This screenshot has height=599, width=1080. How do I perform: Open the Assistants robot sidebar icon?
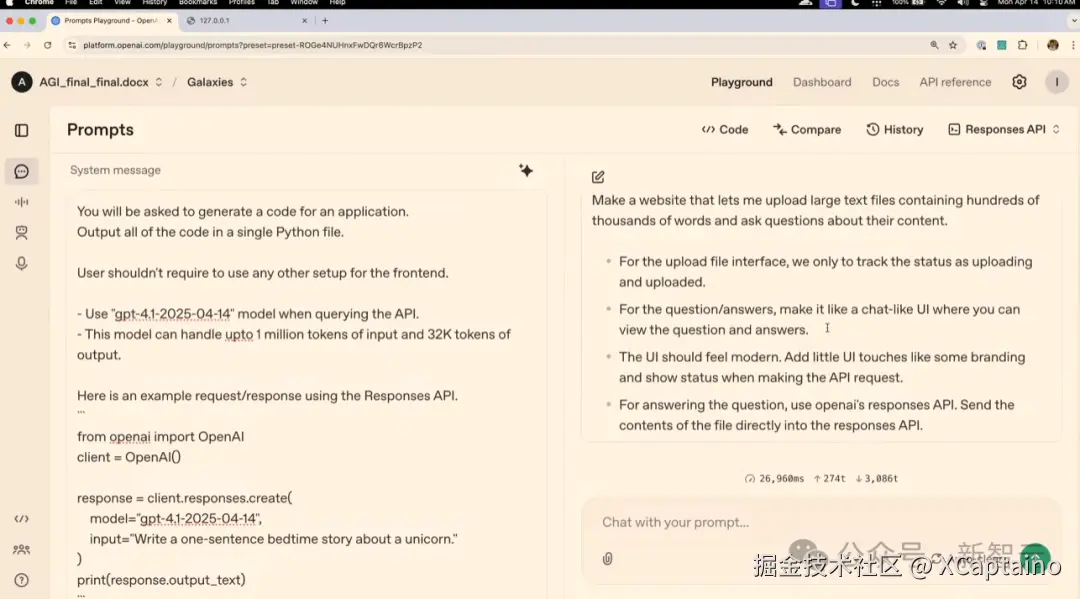pos(21,233)
